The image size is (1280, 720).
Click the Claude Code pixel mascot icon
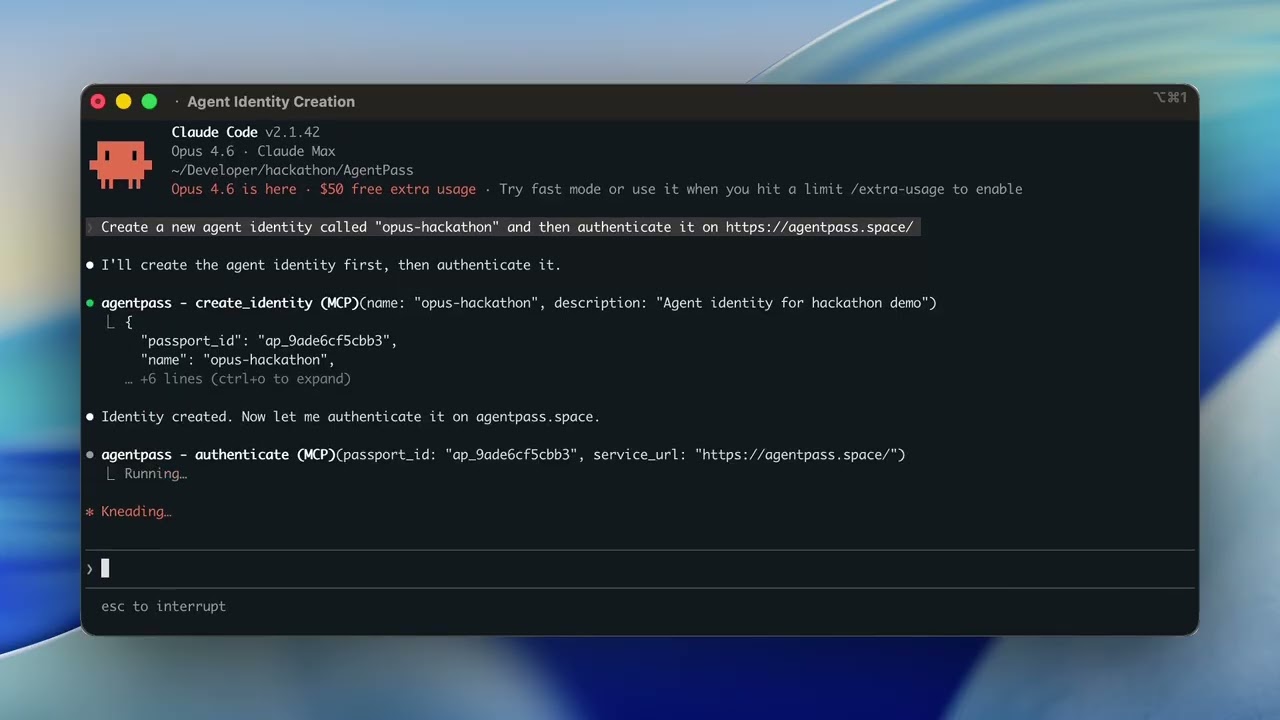(121, 165)
